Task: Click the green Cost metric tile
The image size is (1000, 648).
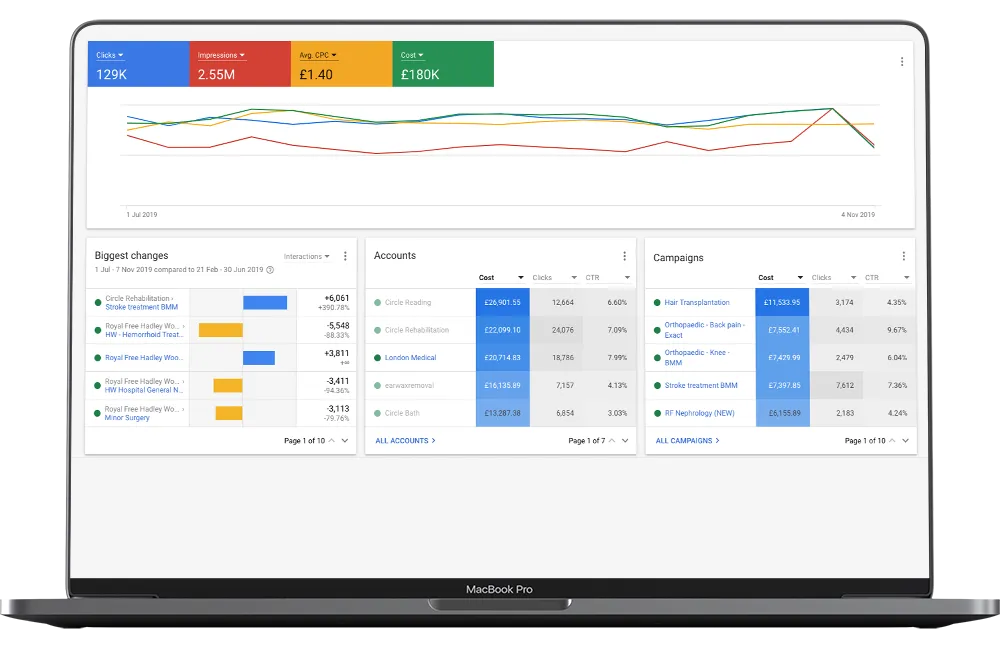Action: (443, 65)
